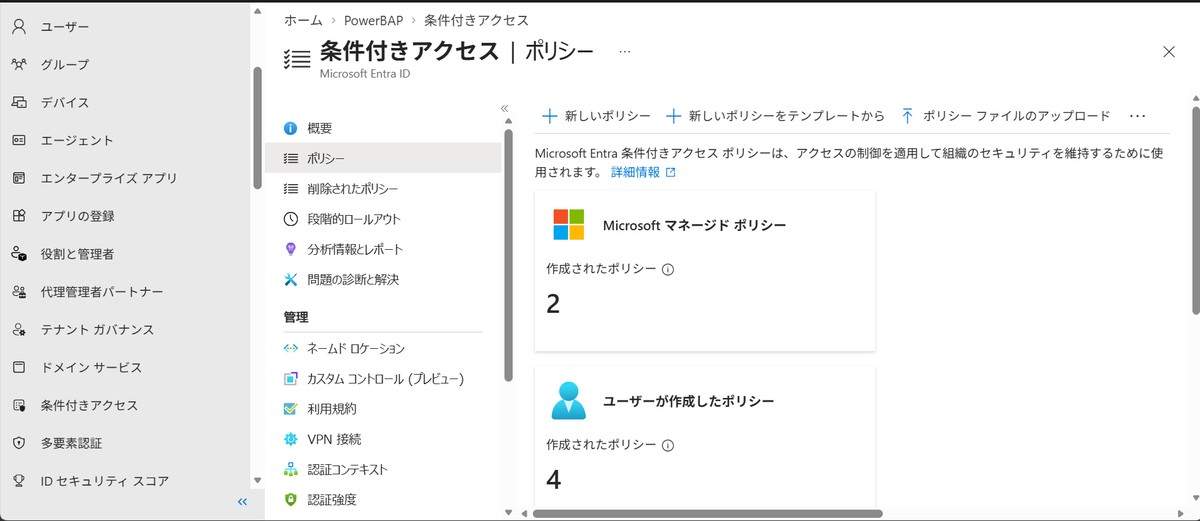Select エンタープライズ アプリ in sidebar
This screenshot has width=1200, height=521.
click(125, 178)
